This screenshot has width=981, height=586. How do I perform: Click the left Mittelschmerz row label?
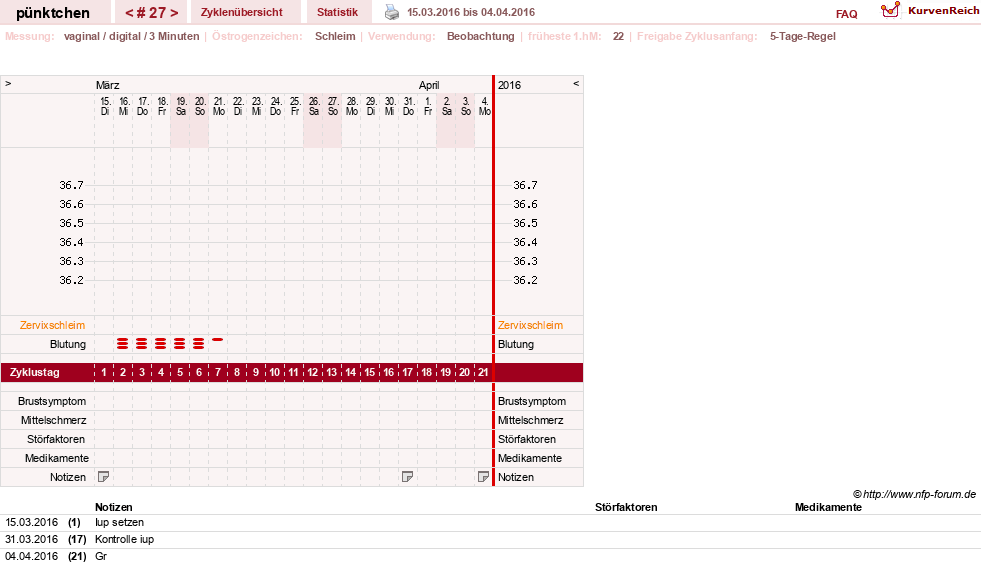(x=53, y=420)
